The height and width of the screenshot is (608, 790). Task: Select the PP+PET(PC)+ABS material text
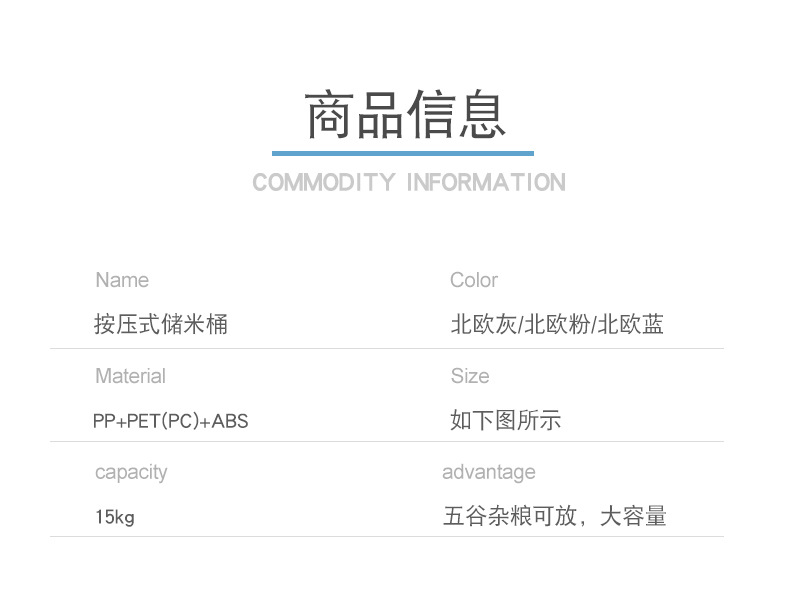pyautogui.click(x=170, y=421)
